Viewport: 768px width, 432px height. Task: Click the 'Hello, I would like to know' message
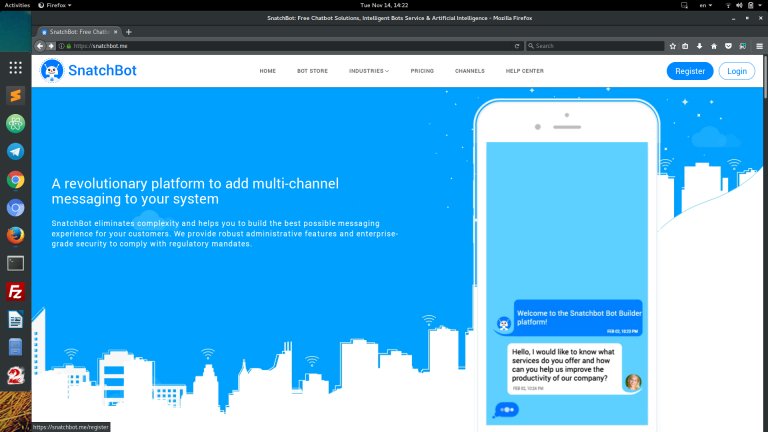click(x=564, y=368)
